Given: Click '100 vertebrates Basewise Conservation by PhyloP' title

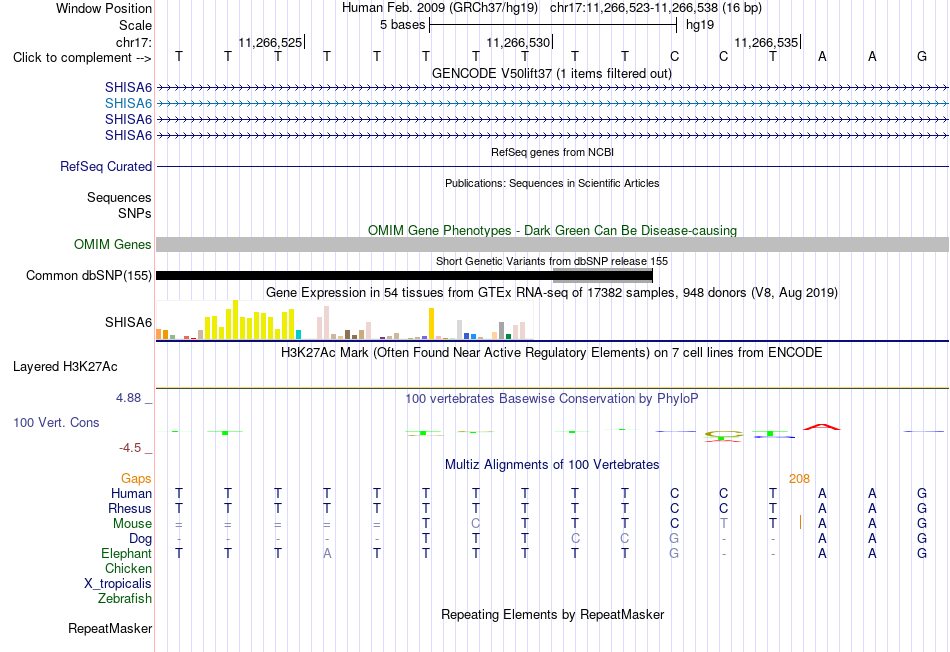Looking at the screenshot, I should 551,398.
